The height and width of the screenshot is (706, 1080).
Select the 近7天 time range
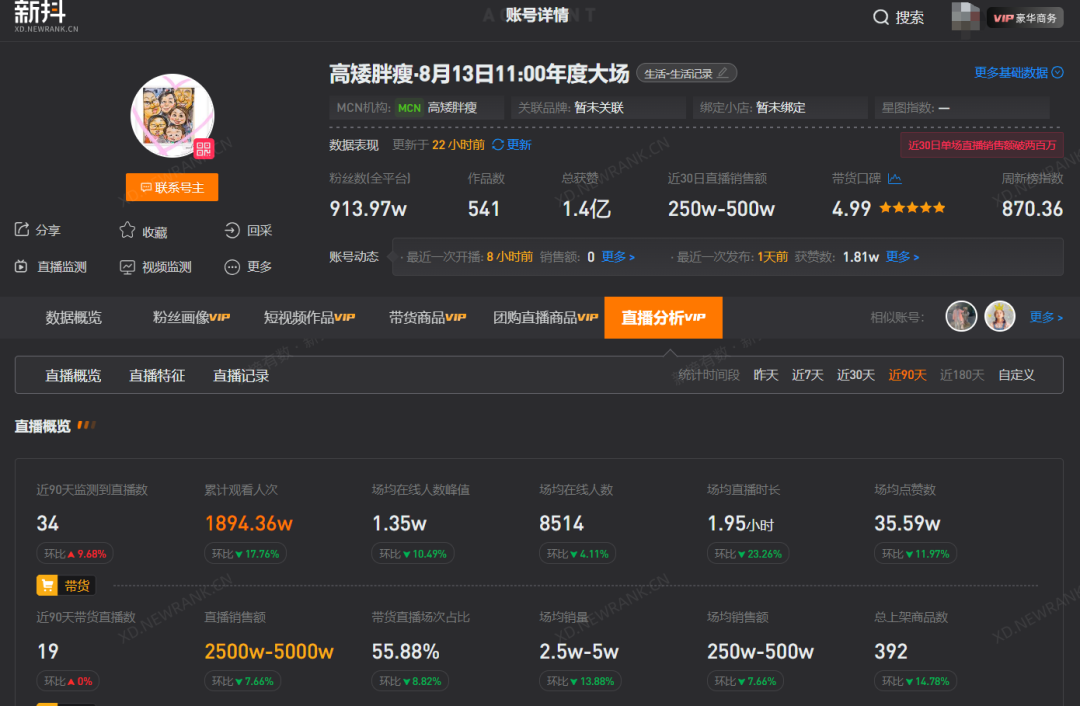(x=807, y=375)
